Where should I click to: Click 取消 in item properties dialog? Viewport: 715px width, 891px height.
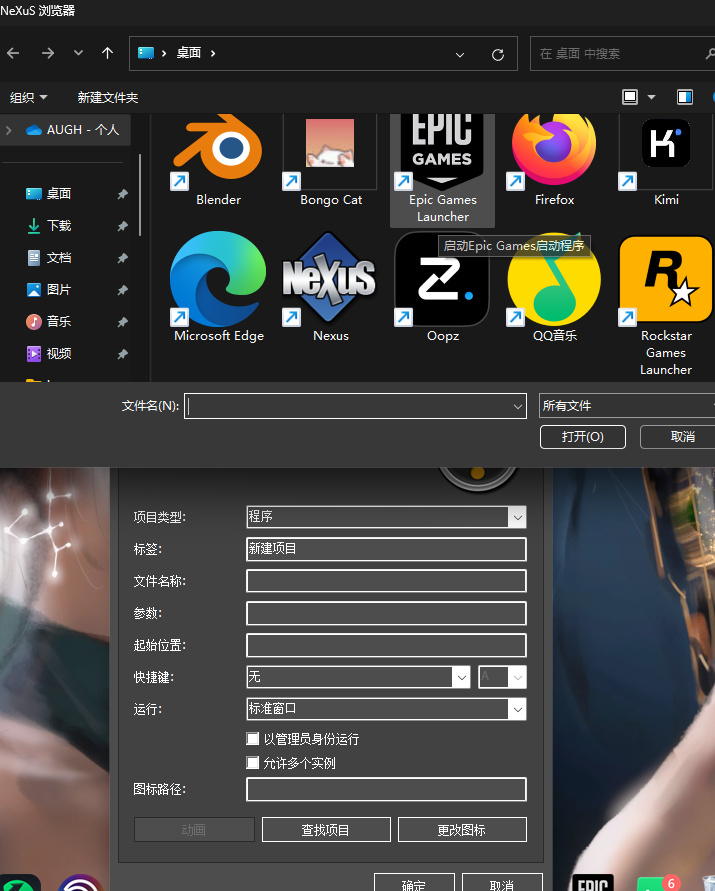click(x=502, y=882)
